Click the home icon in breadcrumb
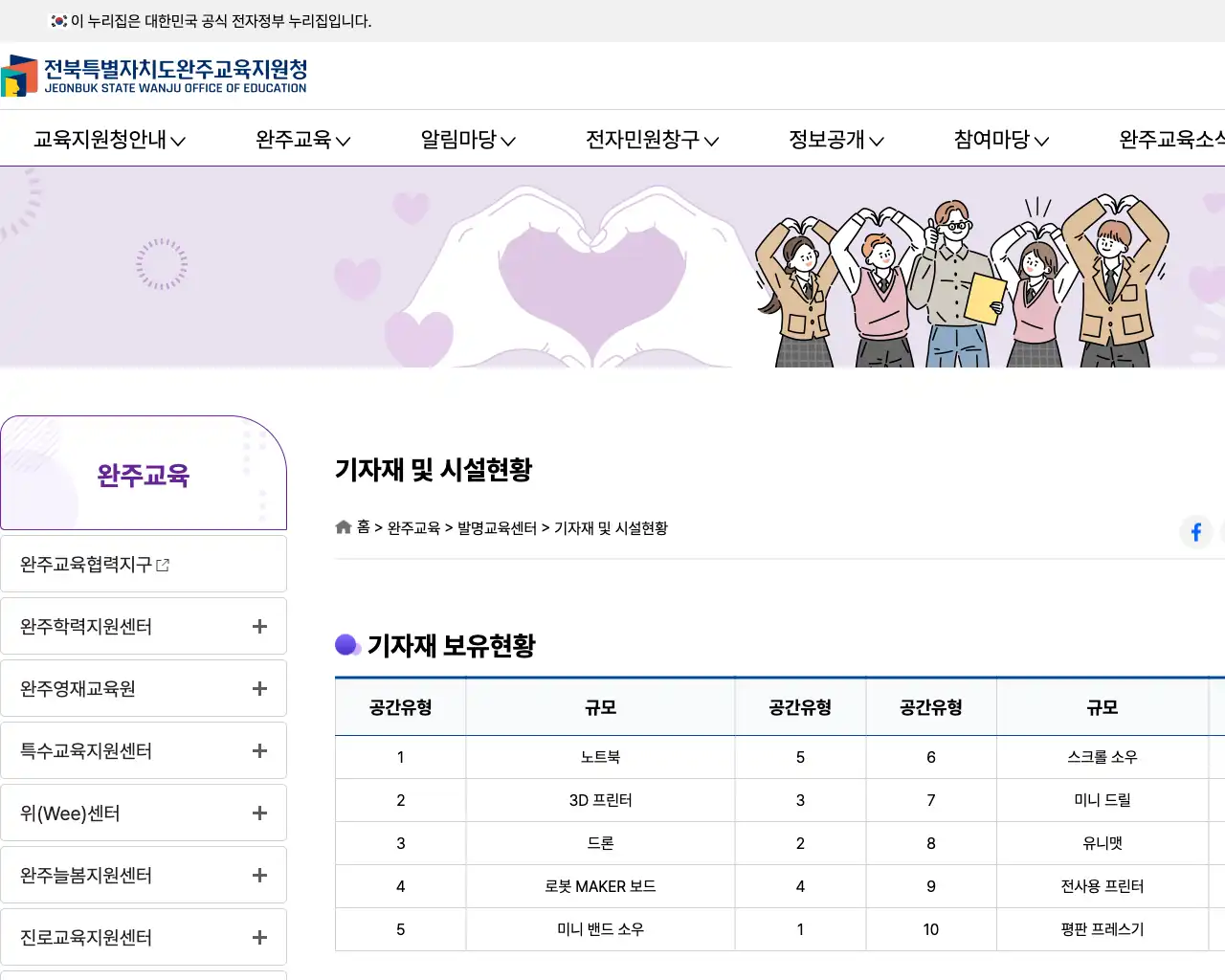The width and height of the screenshot is (1225, 980). point(344,527)
